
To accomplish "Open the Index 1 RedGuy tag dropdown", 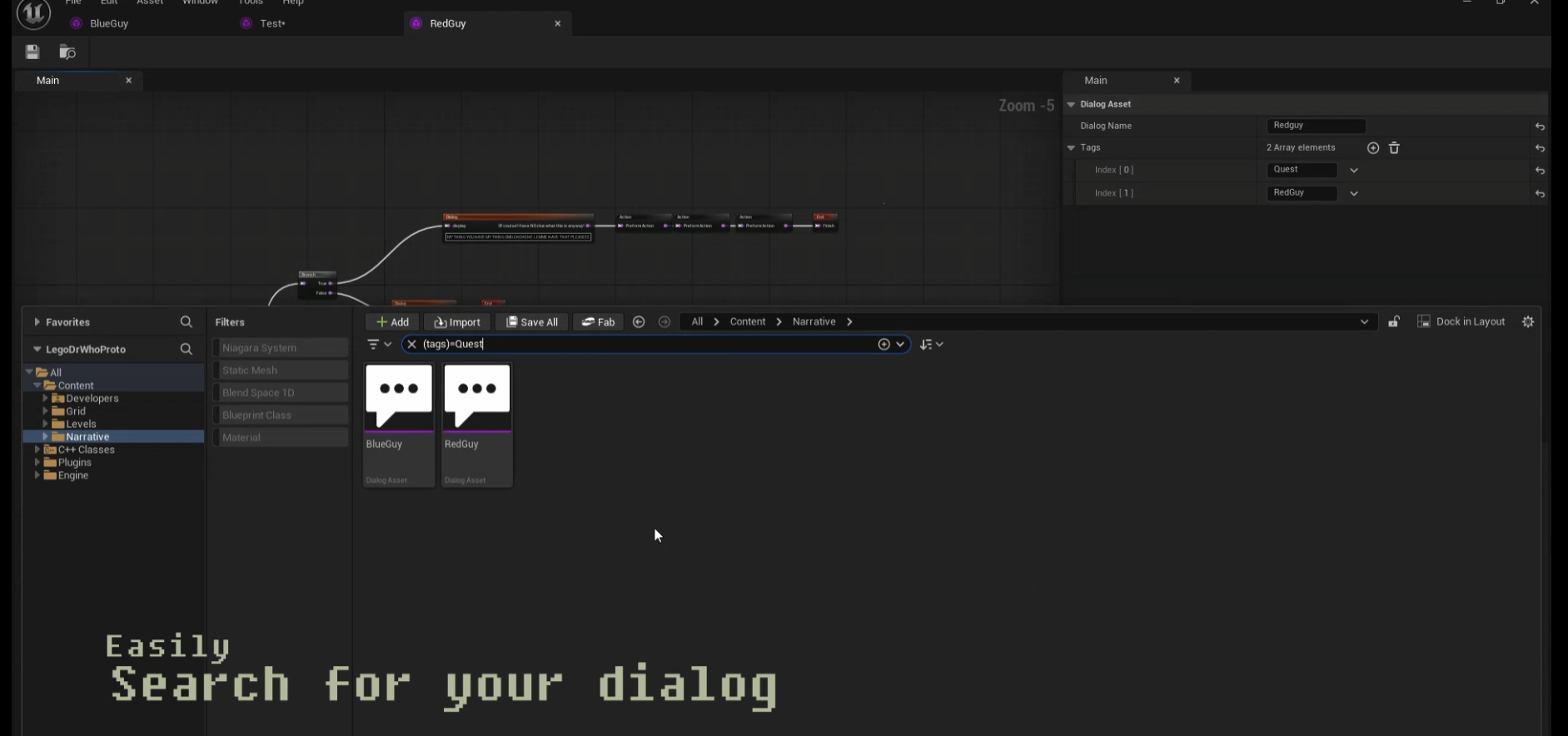I will [x=1354, y=193].
